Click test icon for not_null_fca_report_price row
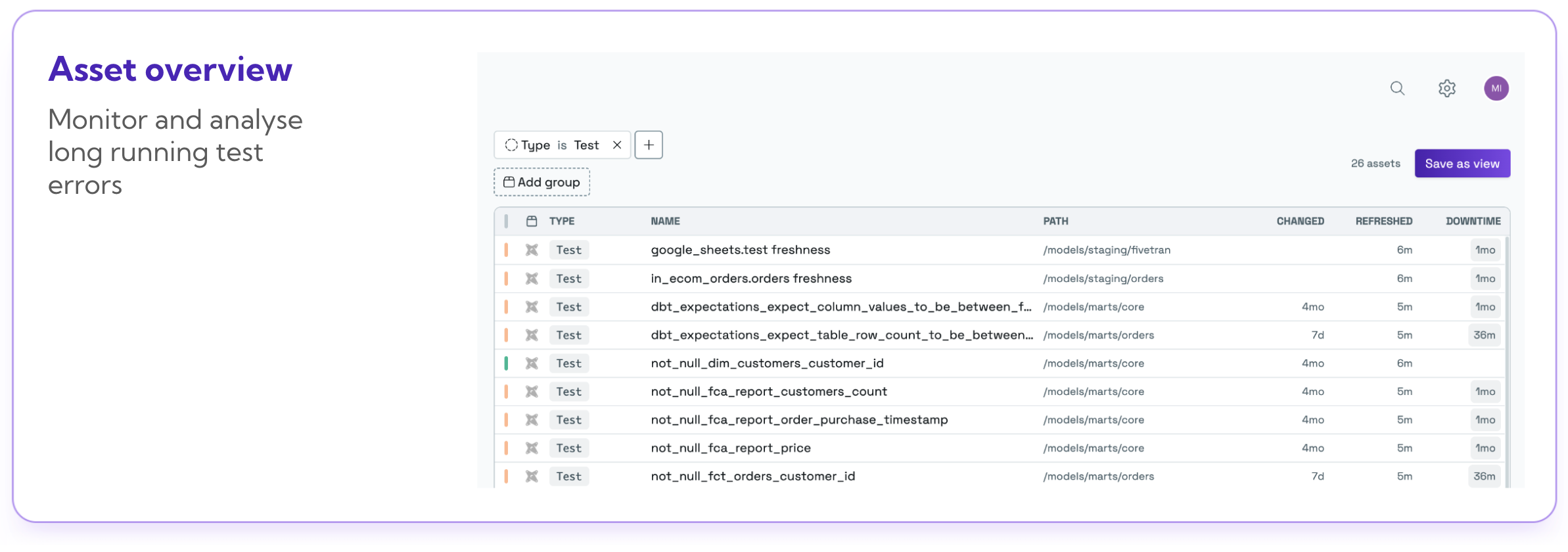This screenshot has height=552, width=1568. [532, 448]
